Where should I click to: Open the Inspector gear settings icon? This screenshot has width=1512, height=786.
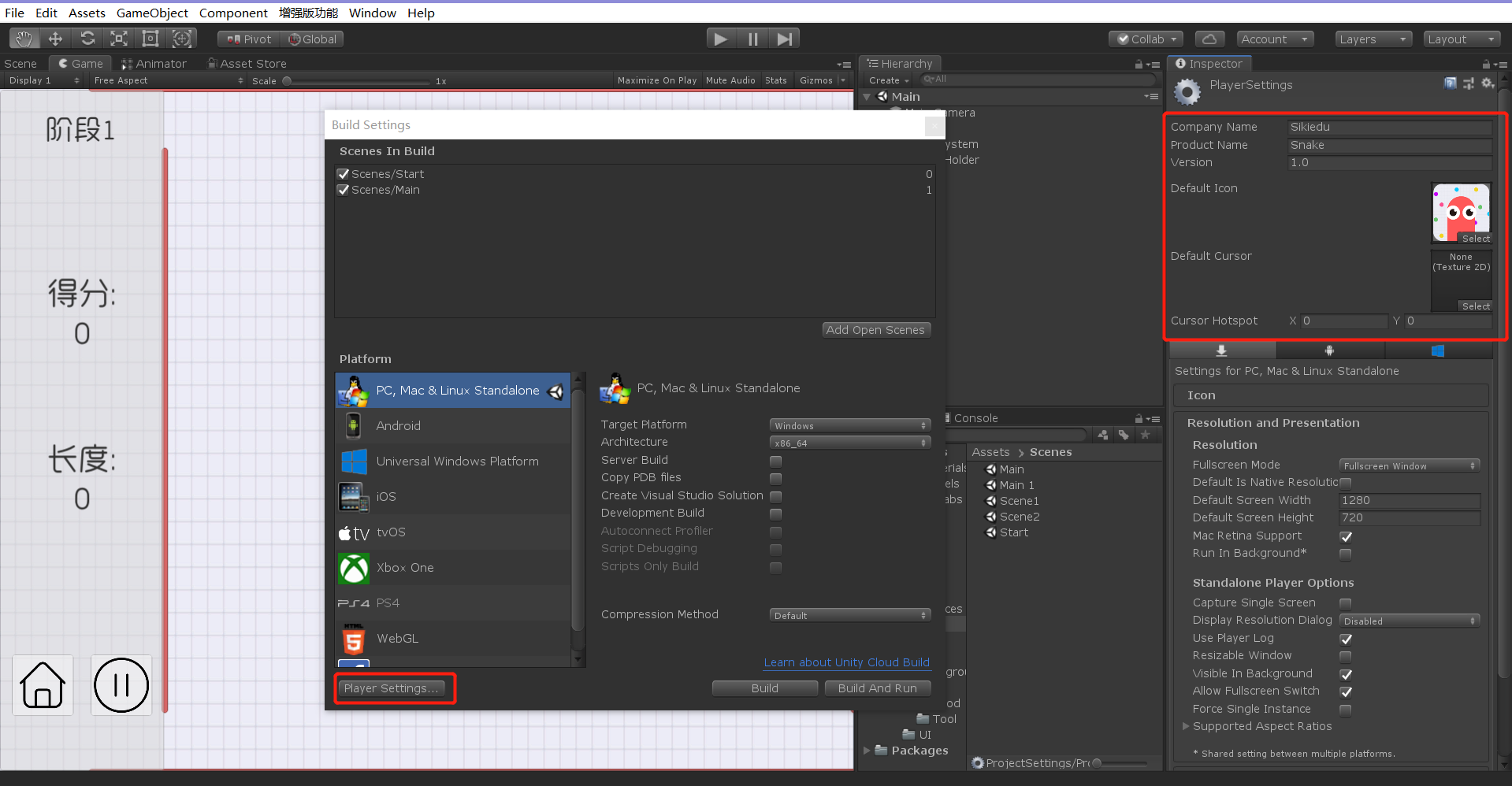tap(1488, 83)
